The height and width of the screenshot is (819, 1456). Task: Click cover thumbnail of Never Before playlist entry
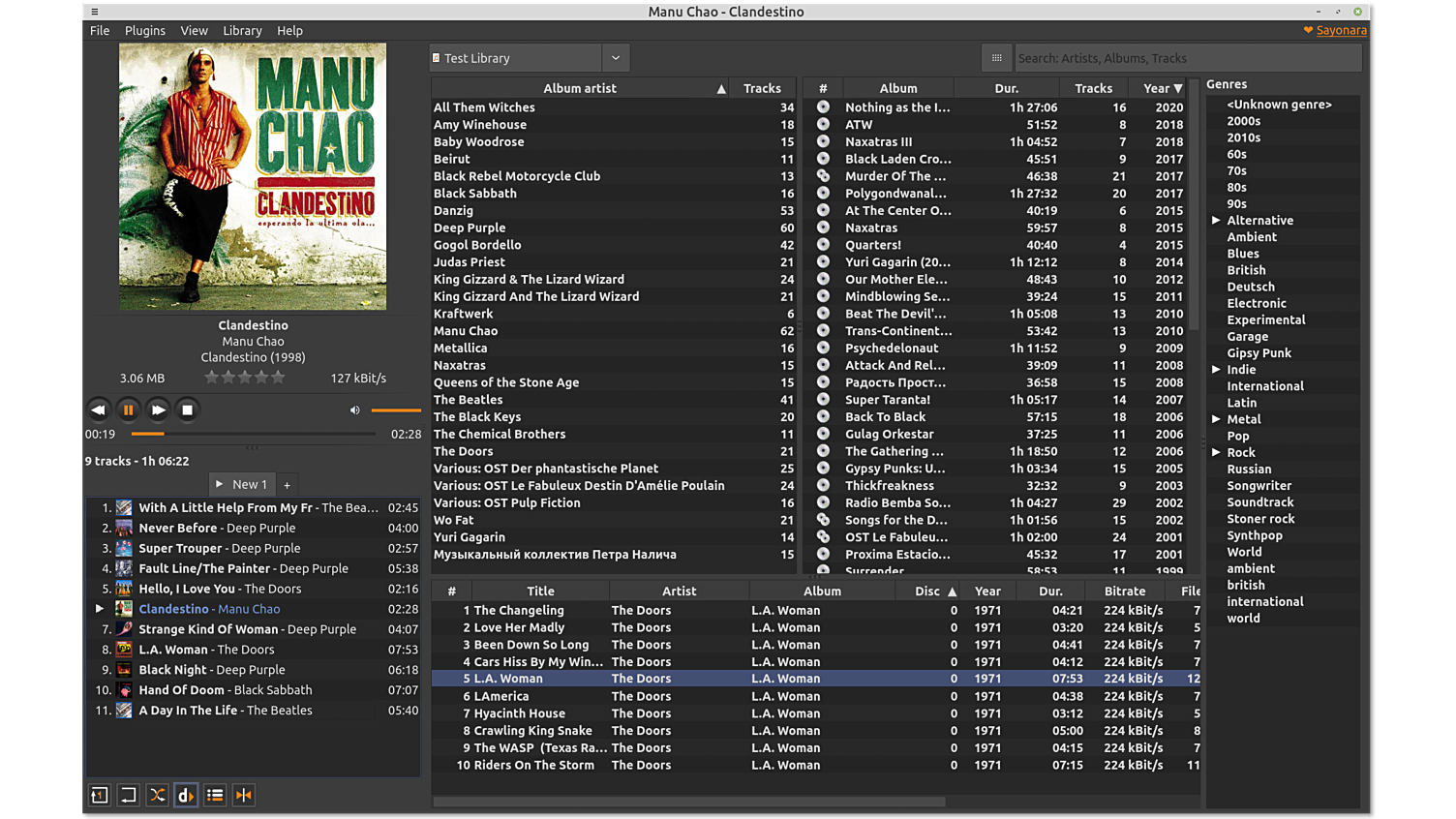pos(124,528)
